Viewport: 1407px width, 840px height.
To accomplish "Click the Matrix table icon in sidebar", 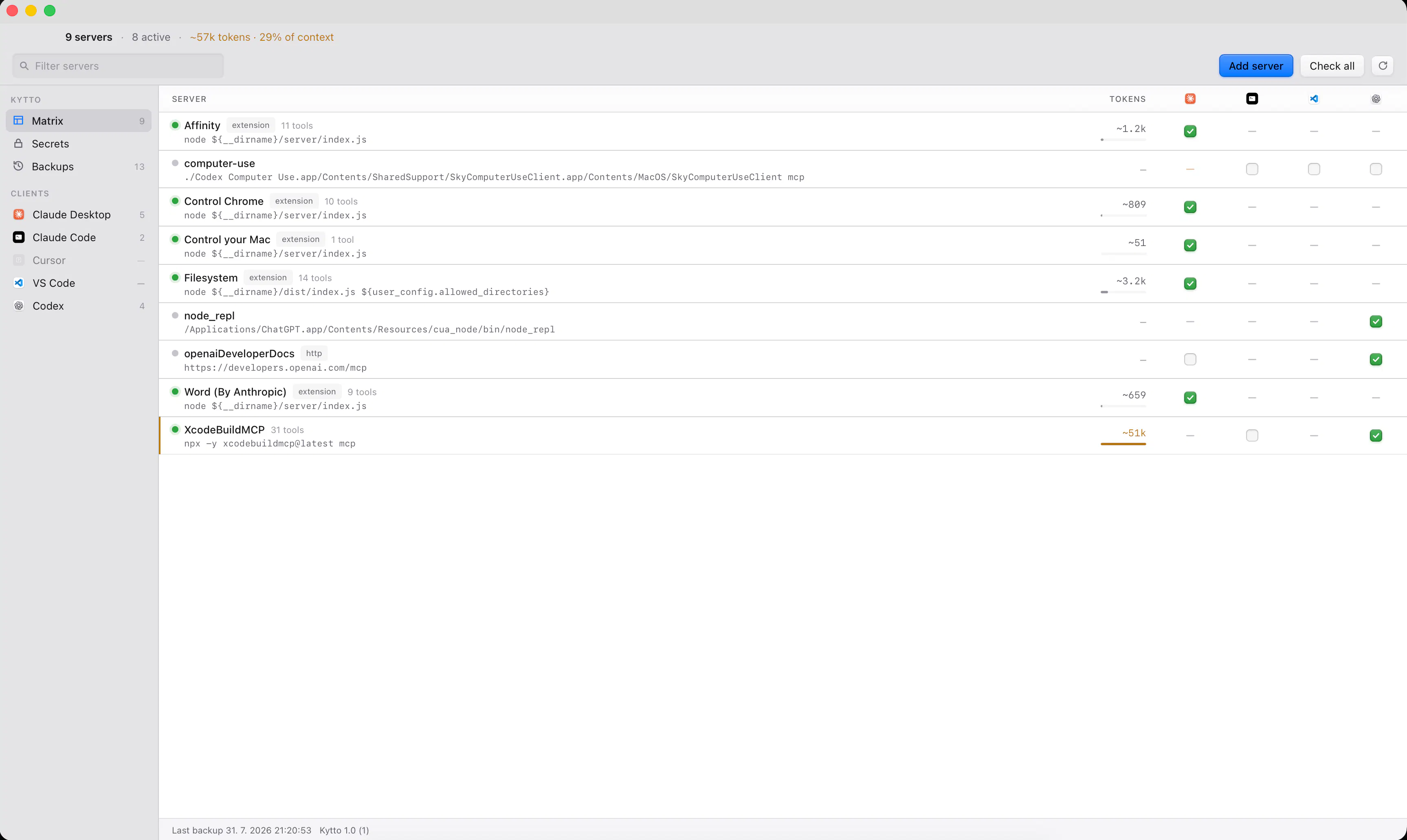I will click(x=19, y=121).
